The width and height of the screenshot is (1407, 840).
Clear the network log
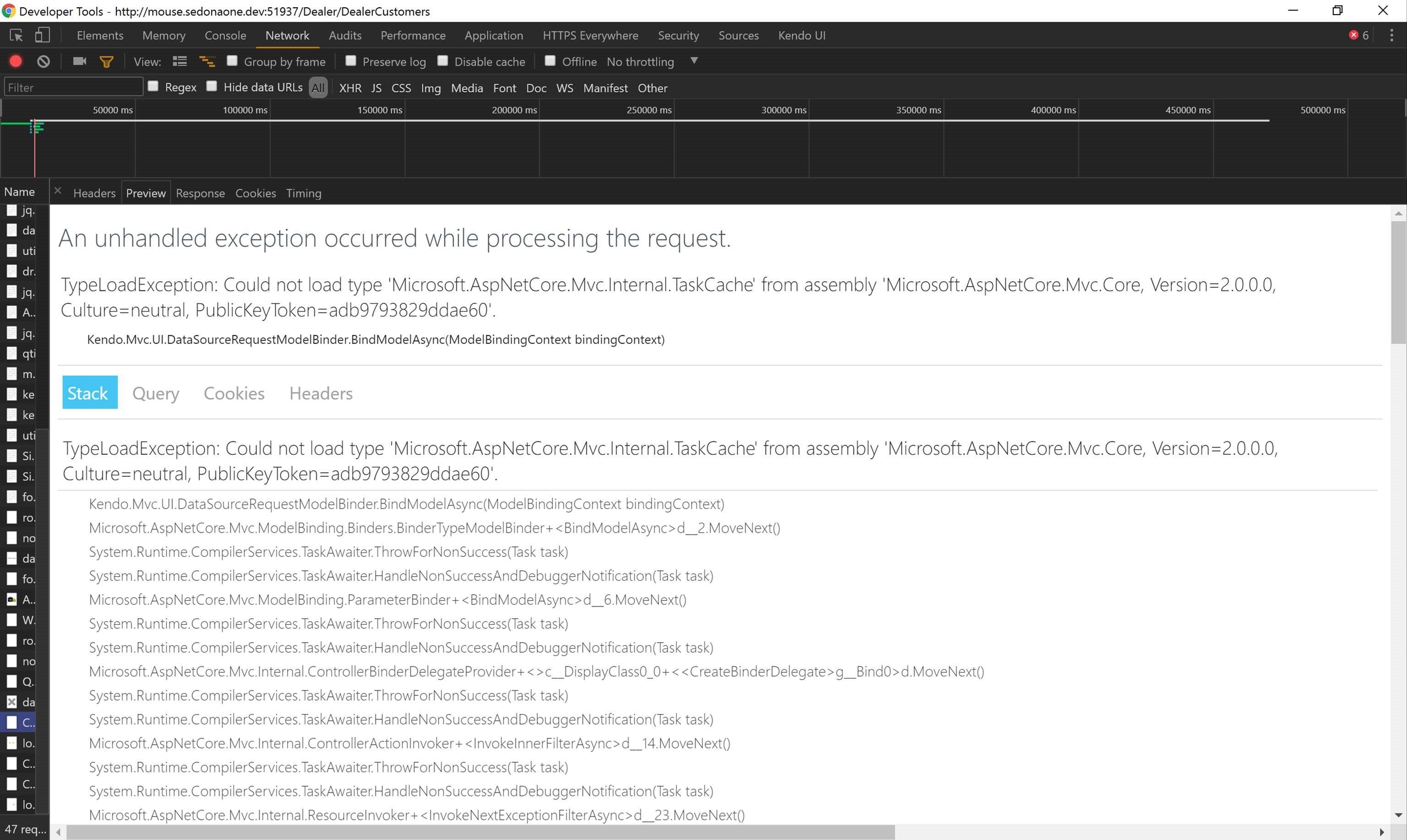coord(44,61)
